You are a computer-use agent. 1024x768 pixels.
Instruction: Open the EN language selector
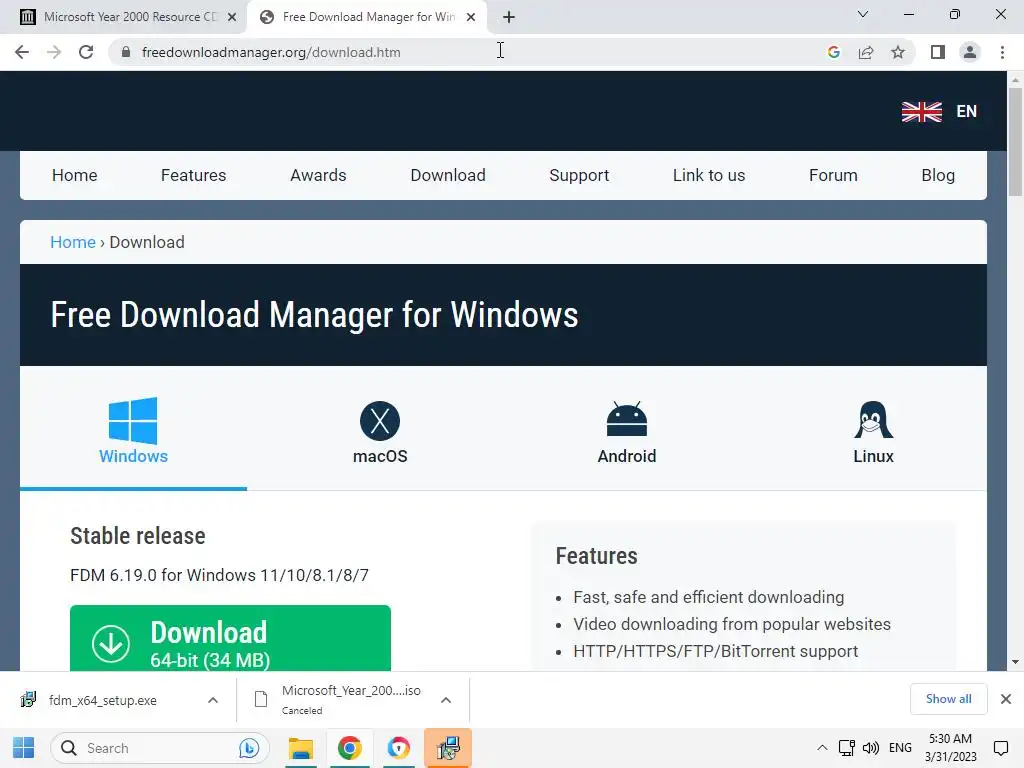pyautogui.click(x=967, y=112)
